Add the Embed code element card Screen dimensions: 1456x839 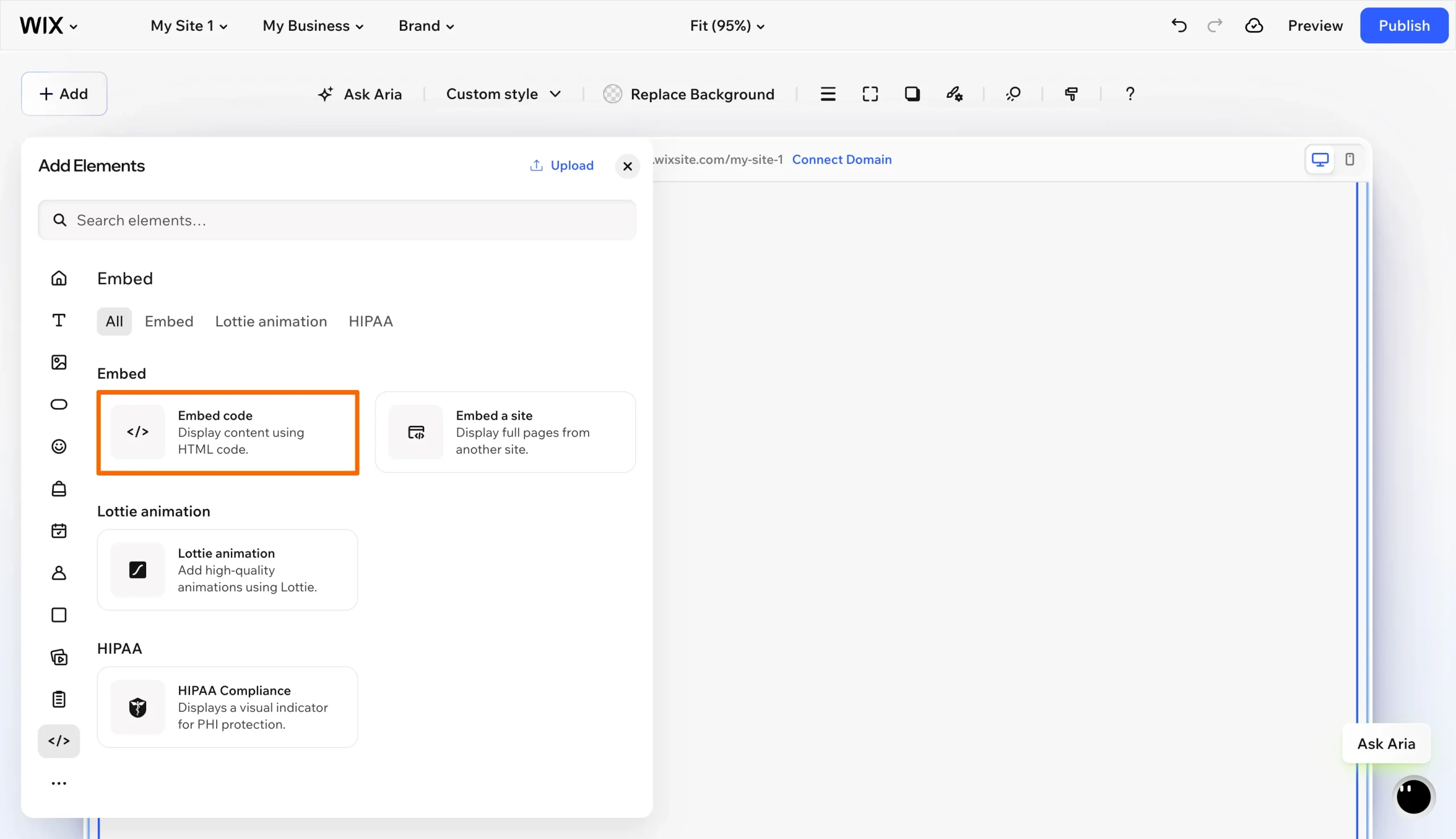click(x=227, y=433)
